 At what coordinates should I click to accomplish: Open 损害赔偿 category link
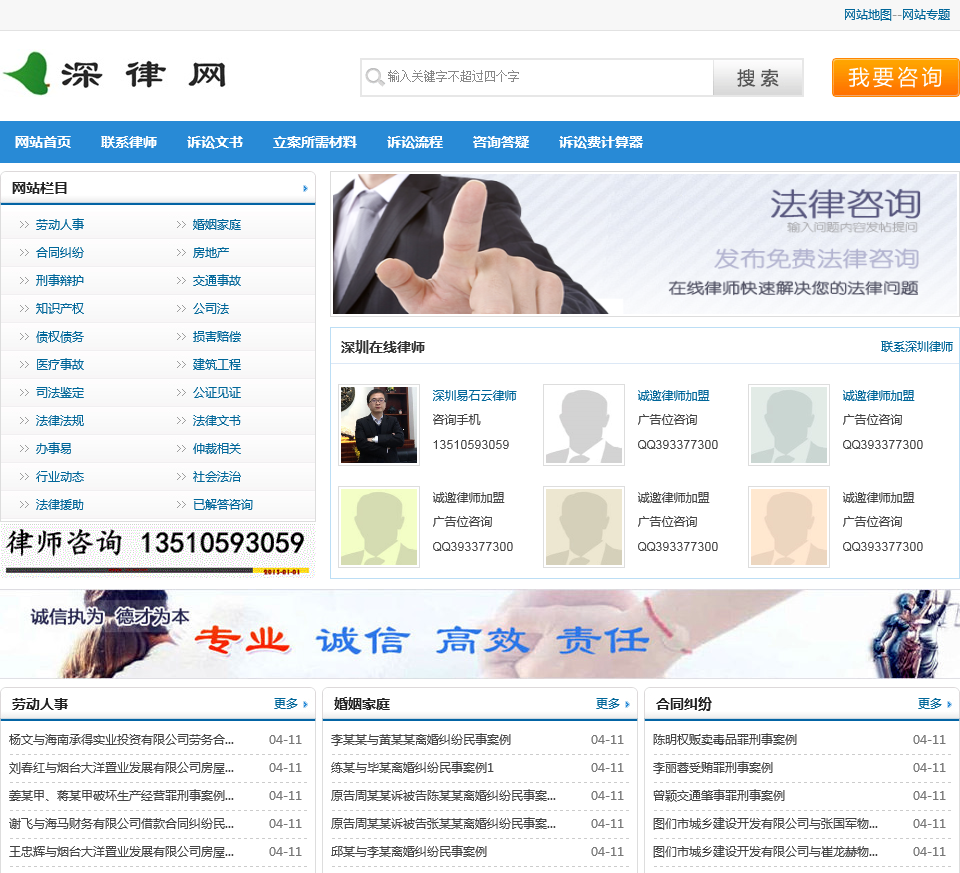tap(217, 337)
